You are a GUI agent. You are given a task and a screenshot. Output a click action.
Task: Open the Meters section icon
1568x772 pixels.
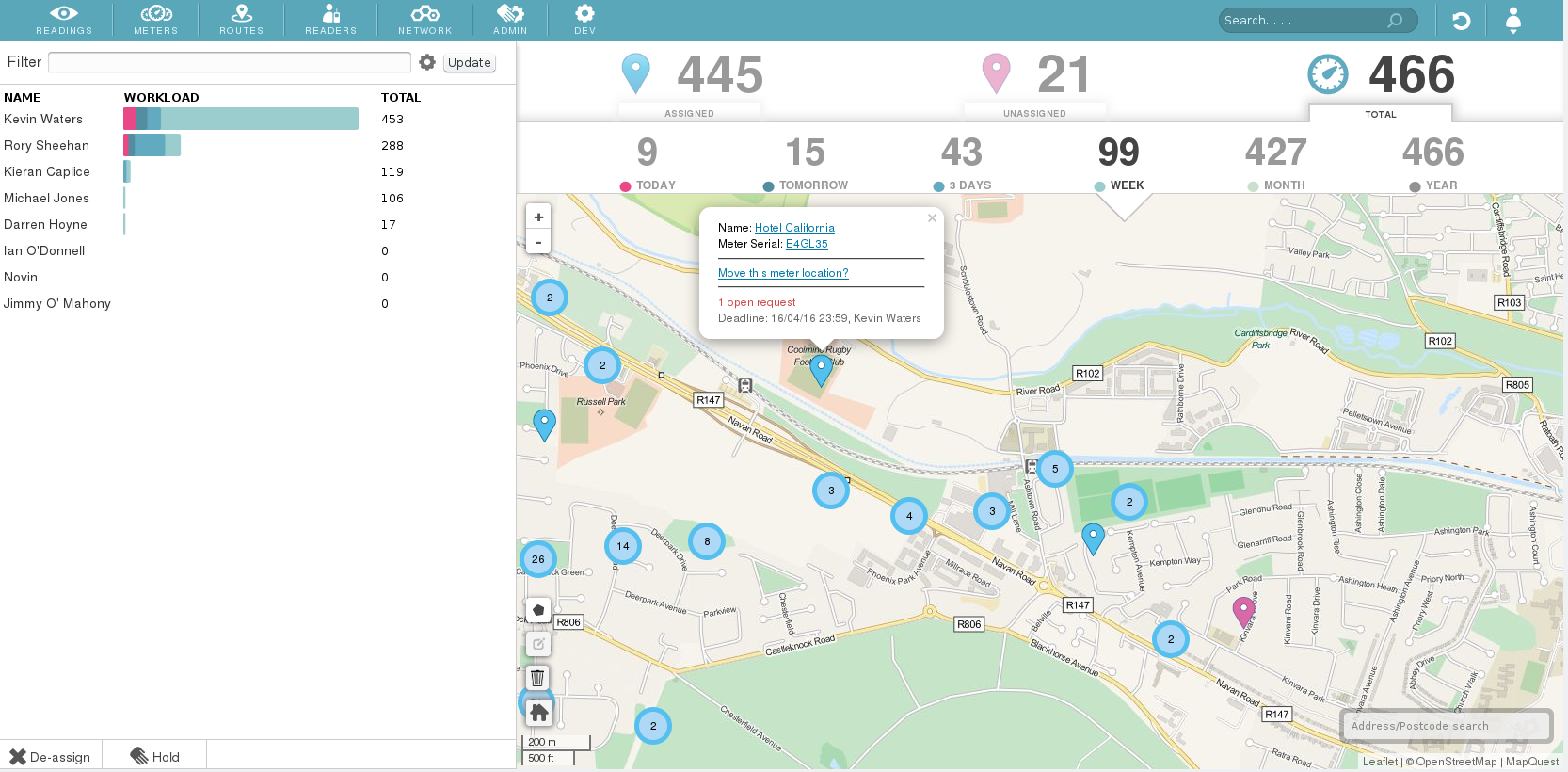coord(156,14)
